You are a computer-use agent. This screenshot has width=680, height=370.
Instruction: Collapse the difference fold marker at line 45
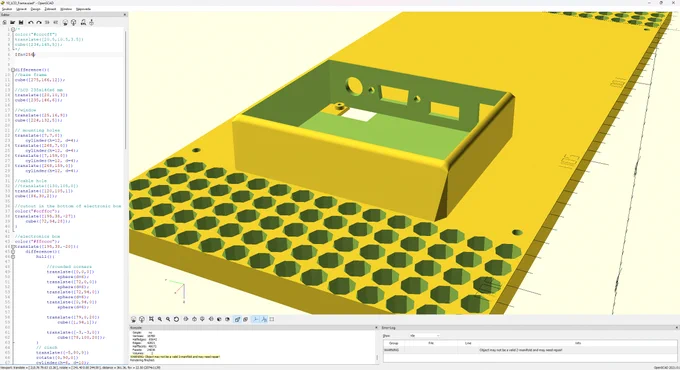13,252
